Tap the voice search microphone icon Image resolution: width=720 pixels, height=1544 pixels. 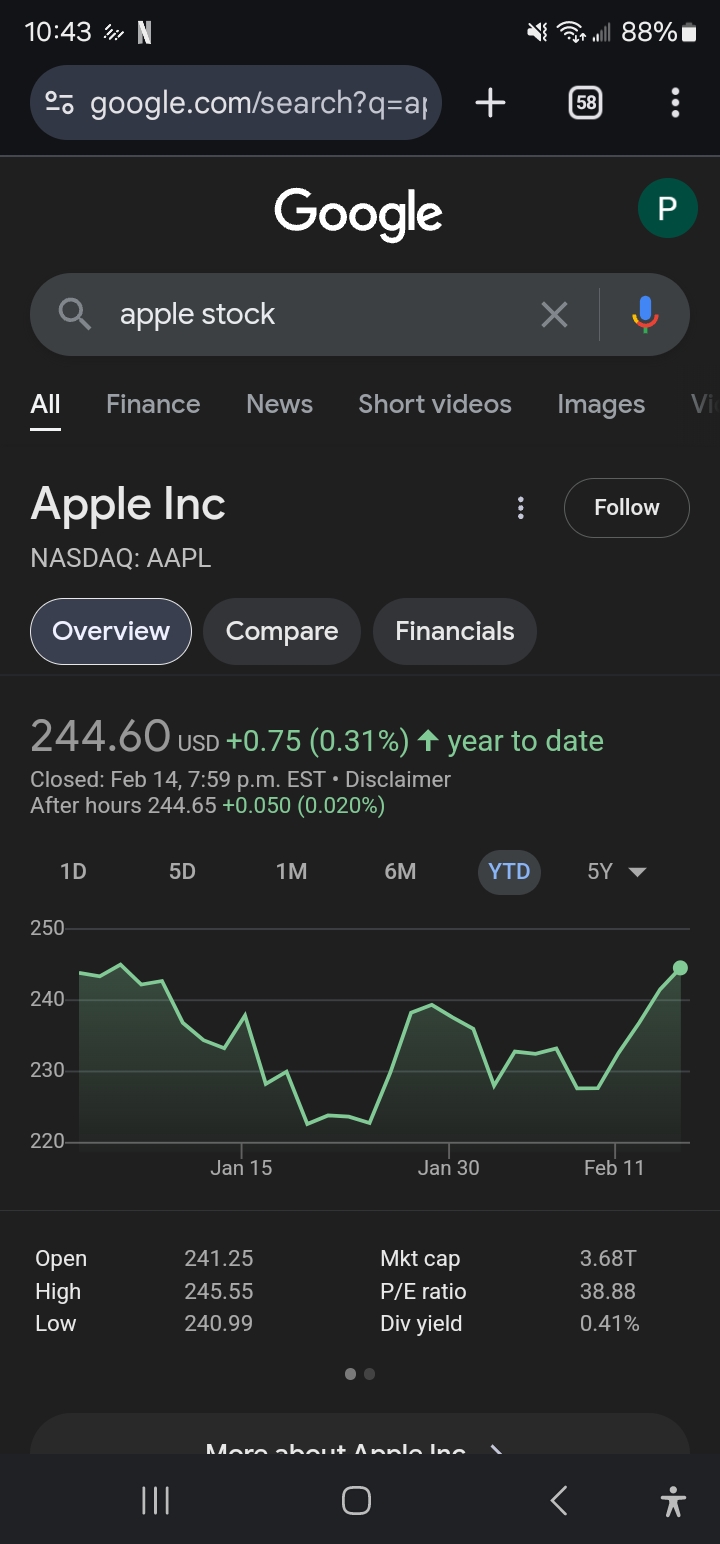645,314
